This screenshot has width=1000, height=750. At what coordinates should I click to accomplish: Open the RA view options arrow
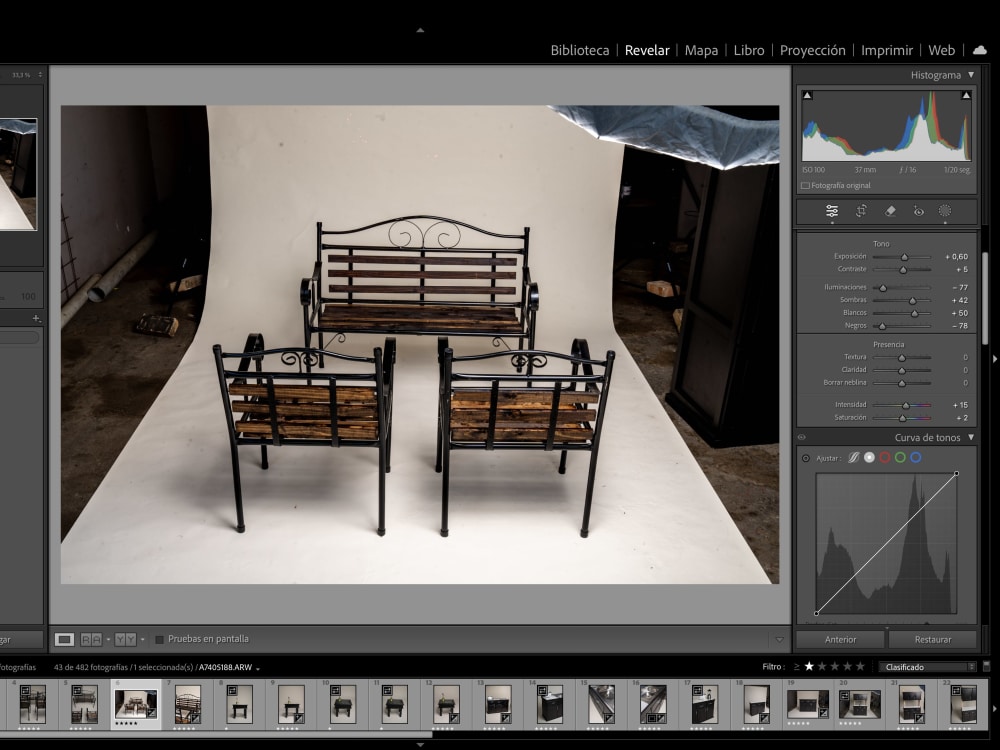(108, 639)
